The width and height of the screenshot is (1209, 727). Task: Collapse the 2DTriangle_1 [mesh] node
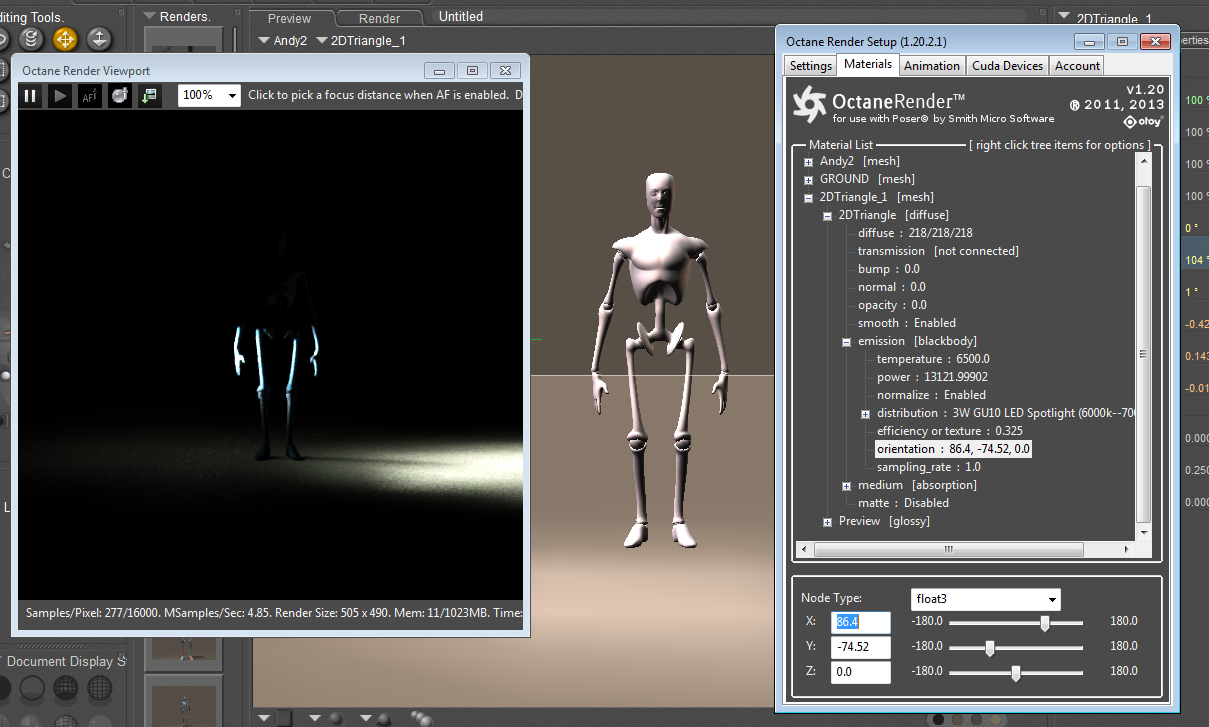coord(809,197)
